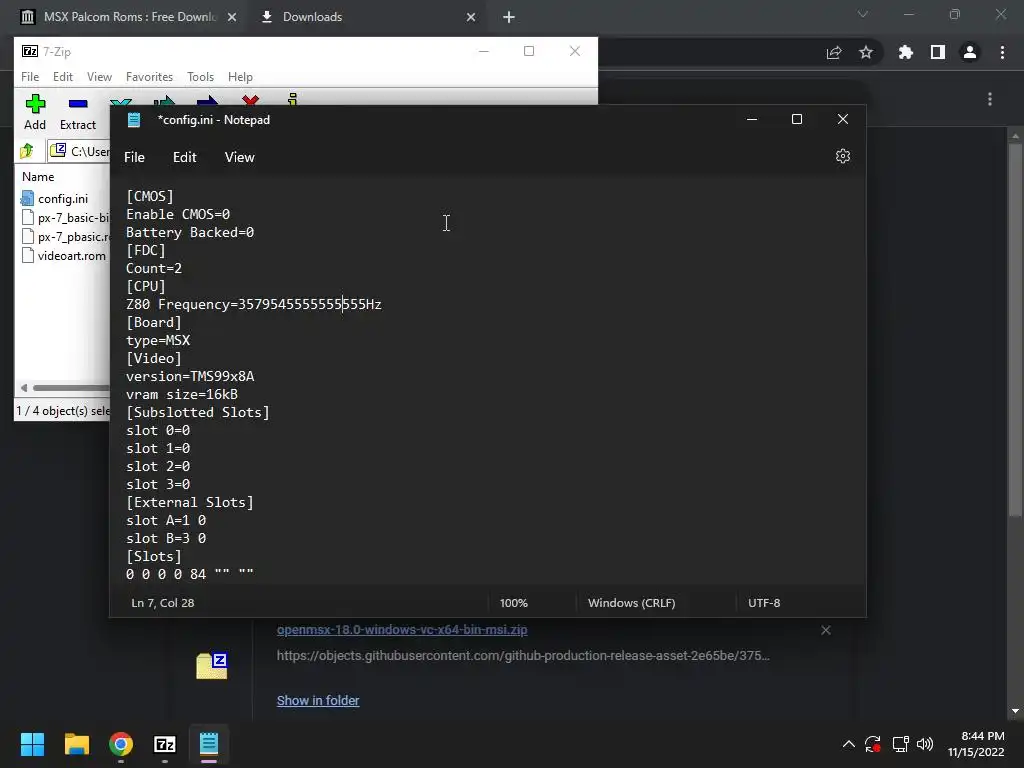Click the 7-Zip Add toolbar icon

click(35, 112)
